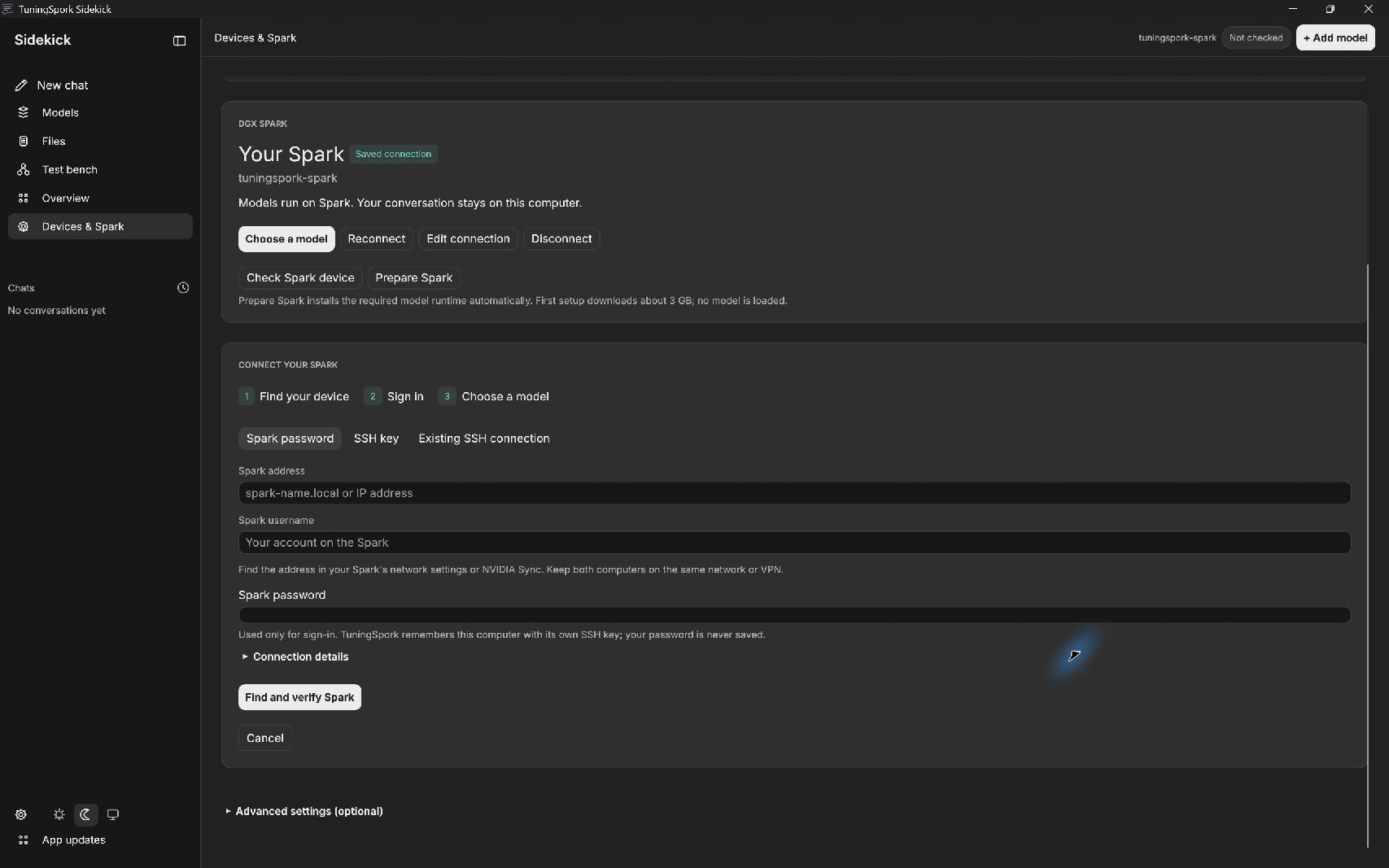This screenshot has width=1389, height=868.
Task: Select the Spark password tab
Action: [290, 438]
